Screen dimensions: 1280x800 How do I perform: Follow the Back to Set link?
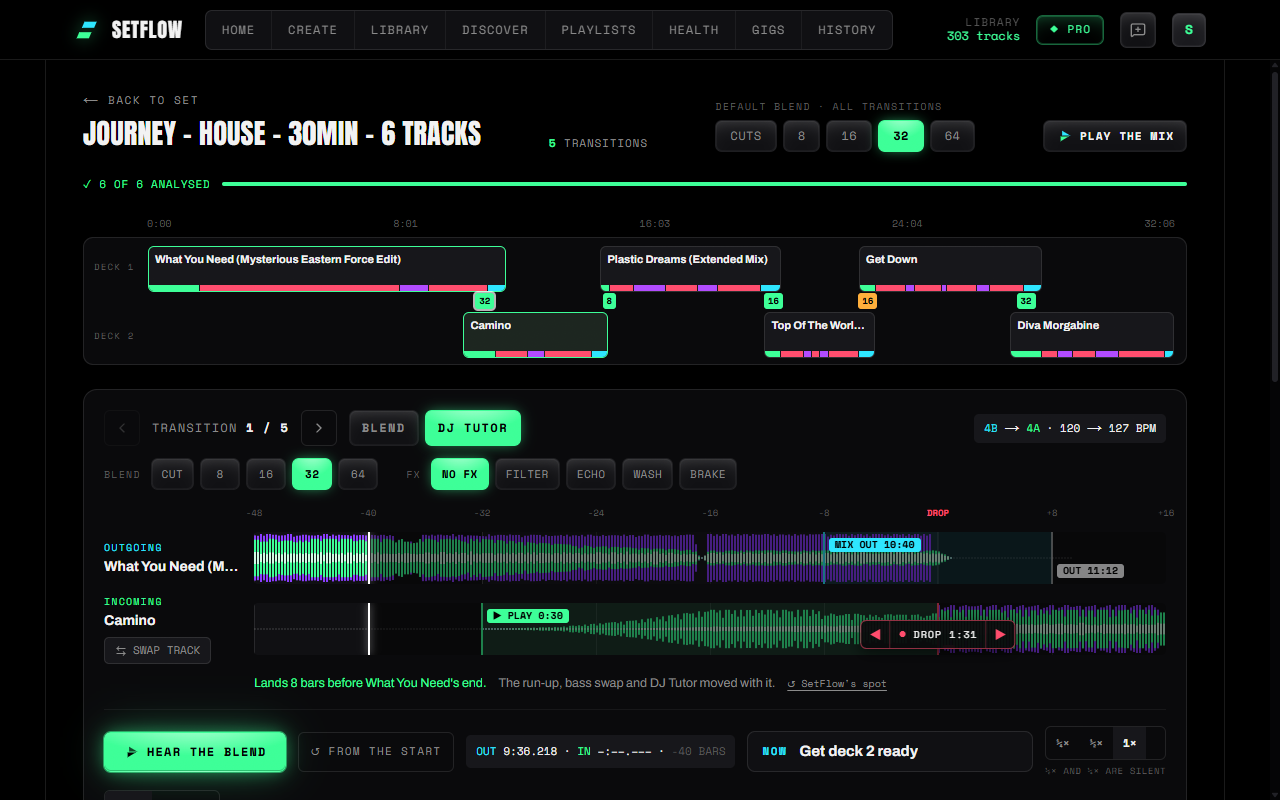pyautogui.click(x=141, y=100)
